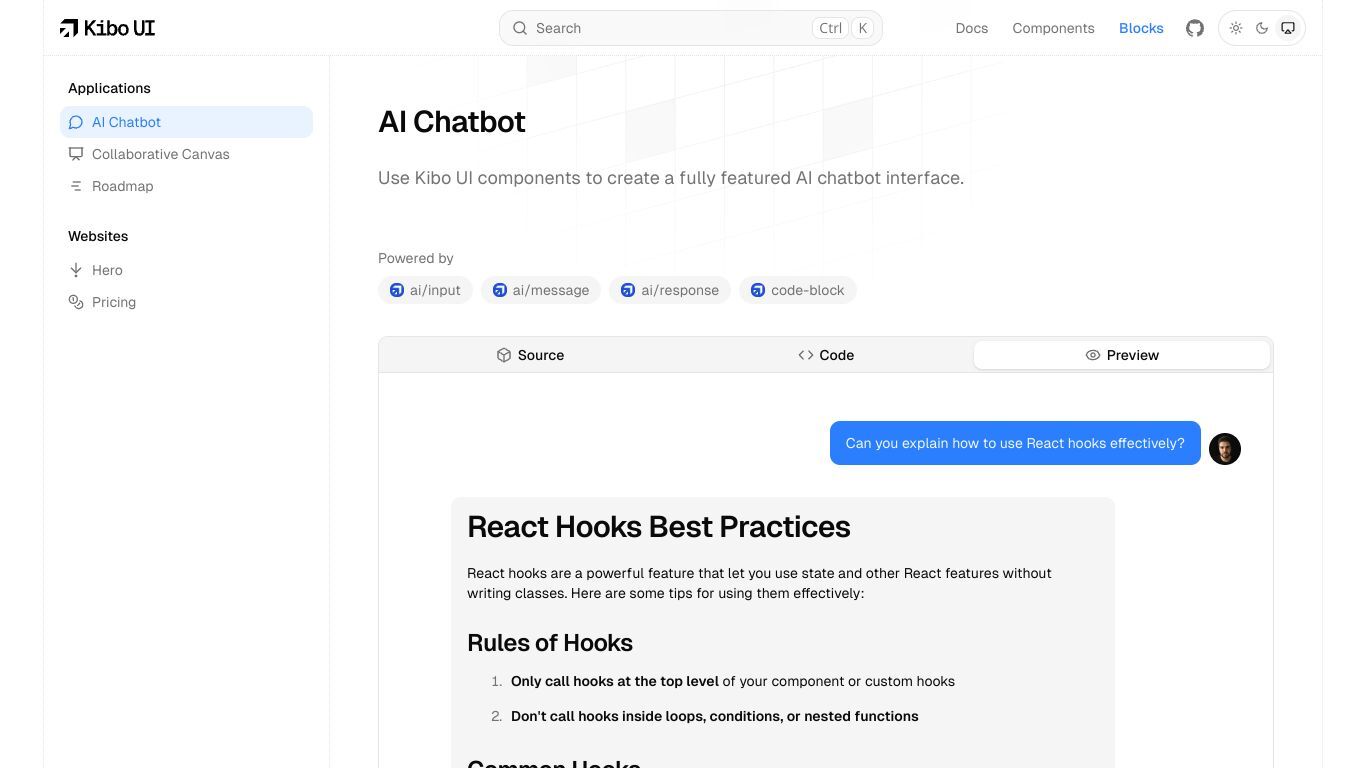Click the Applications sidebar heading
The width and height of the screenshot is (1366, 768).
pyautogui.click(x=109, y=88)
